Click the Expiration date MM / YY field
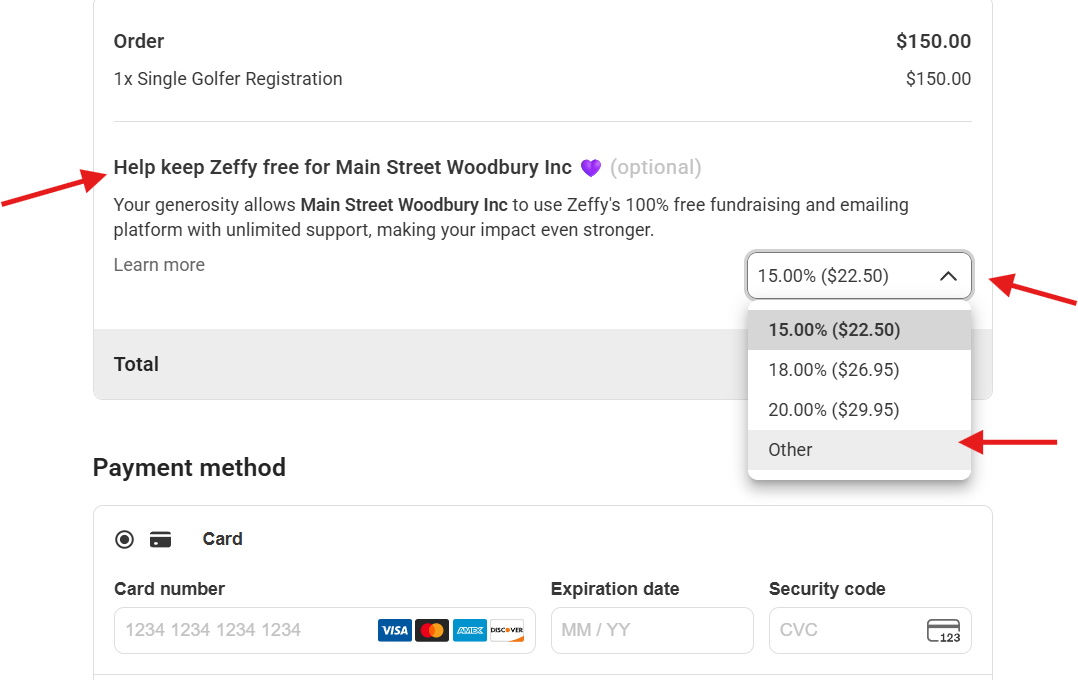 tap(652, 630)
